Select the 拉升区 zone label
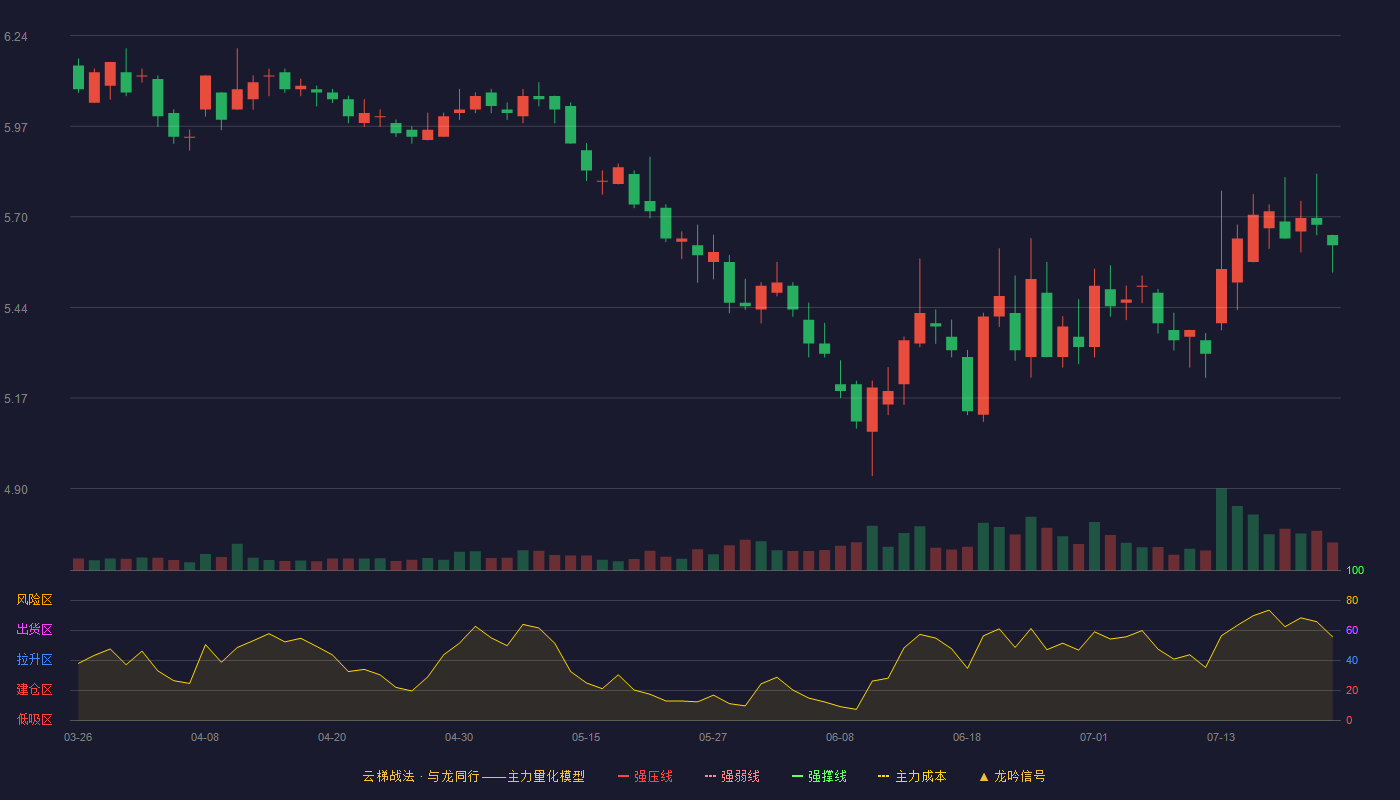 coord(34,660)
